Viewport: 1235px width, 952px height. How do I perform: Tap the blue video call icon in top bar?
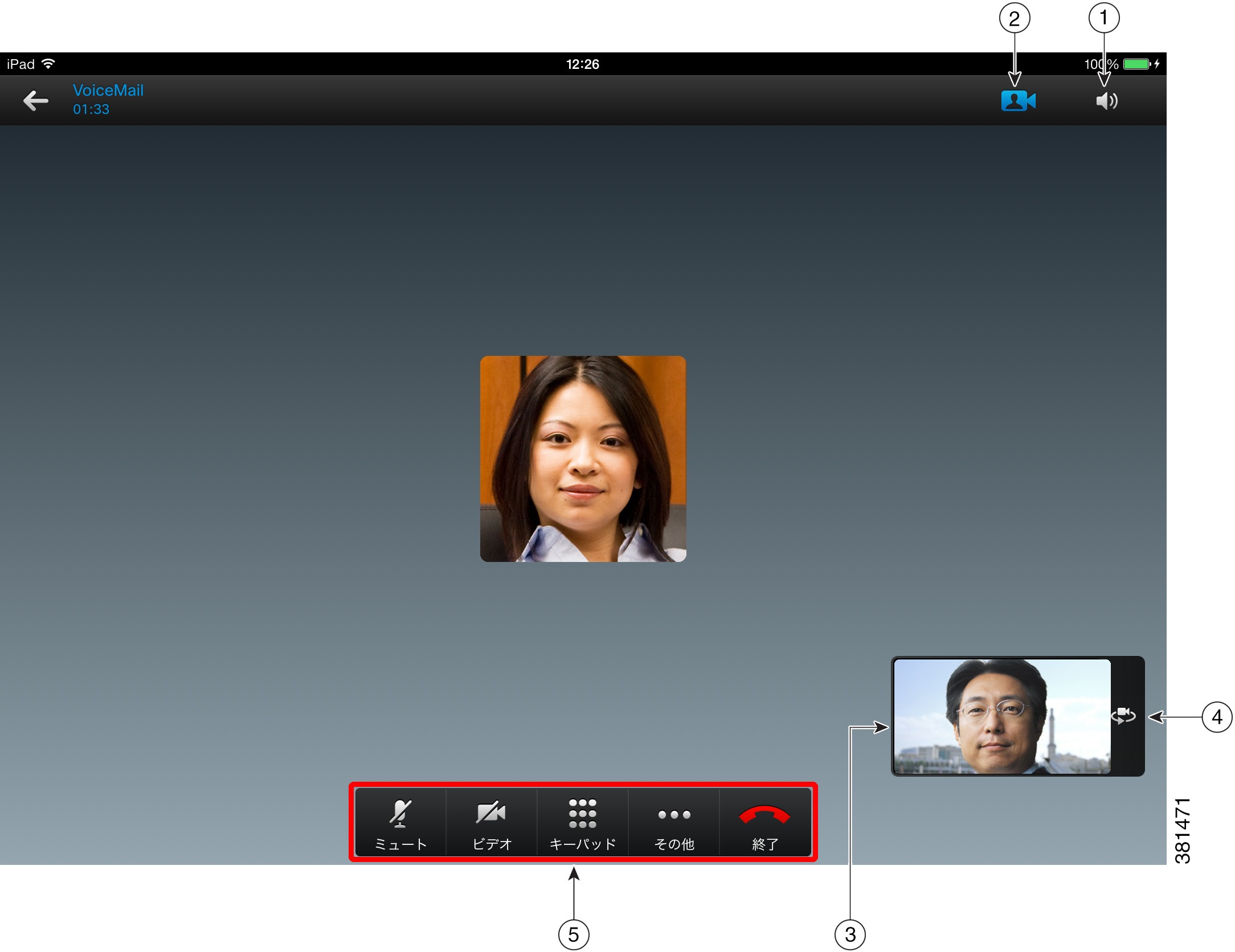pos(1020,100)
